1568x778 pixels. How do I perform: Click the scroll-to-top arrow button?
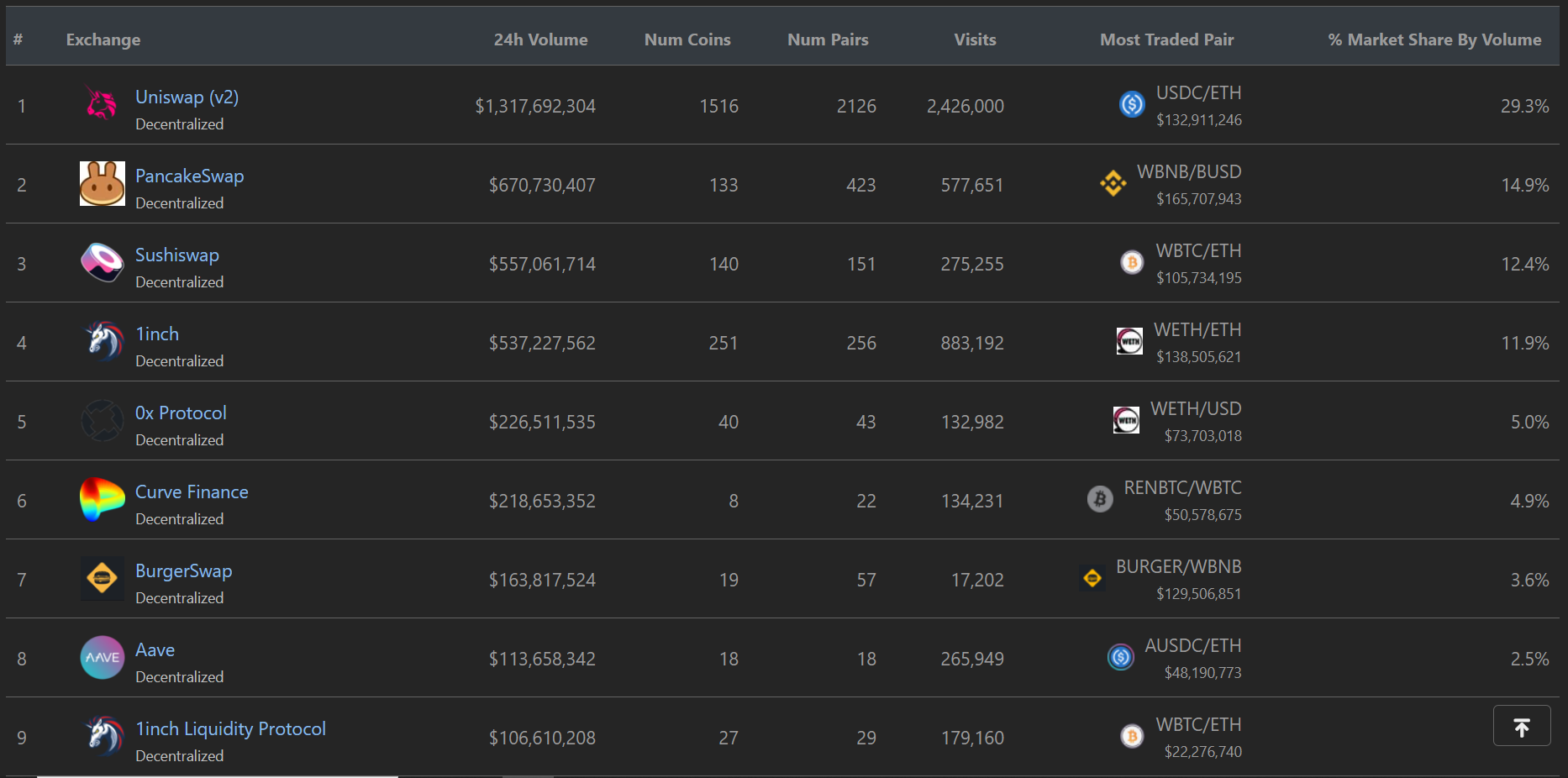pyautogui.click(x=1522, y=725)
